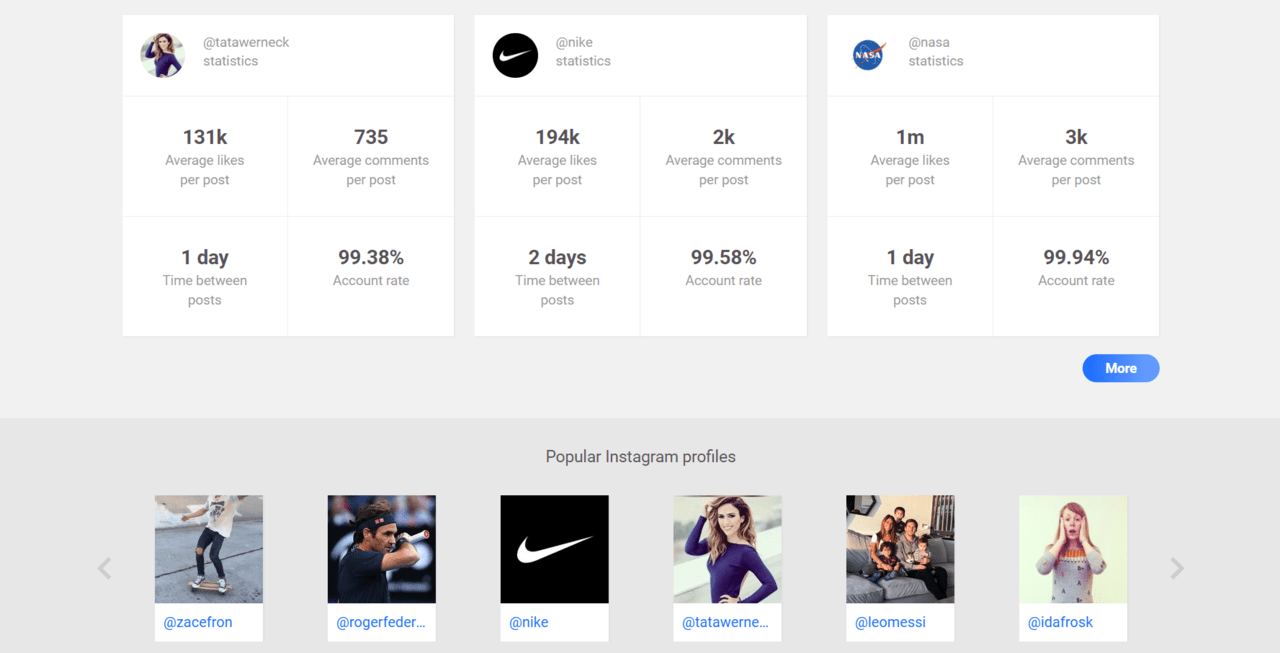Open the Nike swoosh thumbnail in carousel
Screen dimensions: 1280x653
coord(555,549)
